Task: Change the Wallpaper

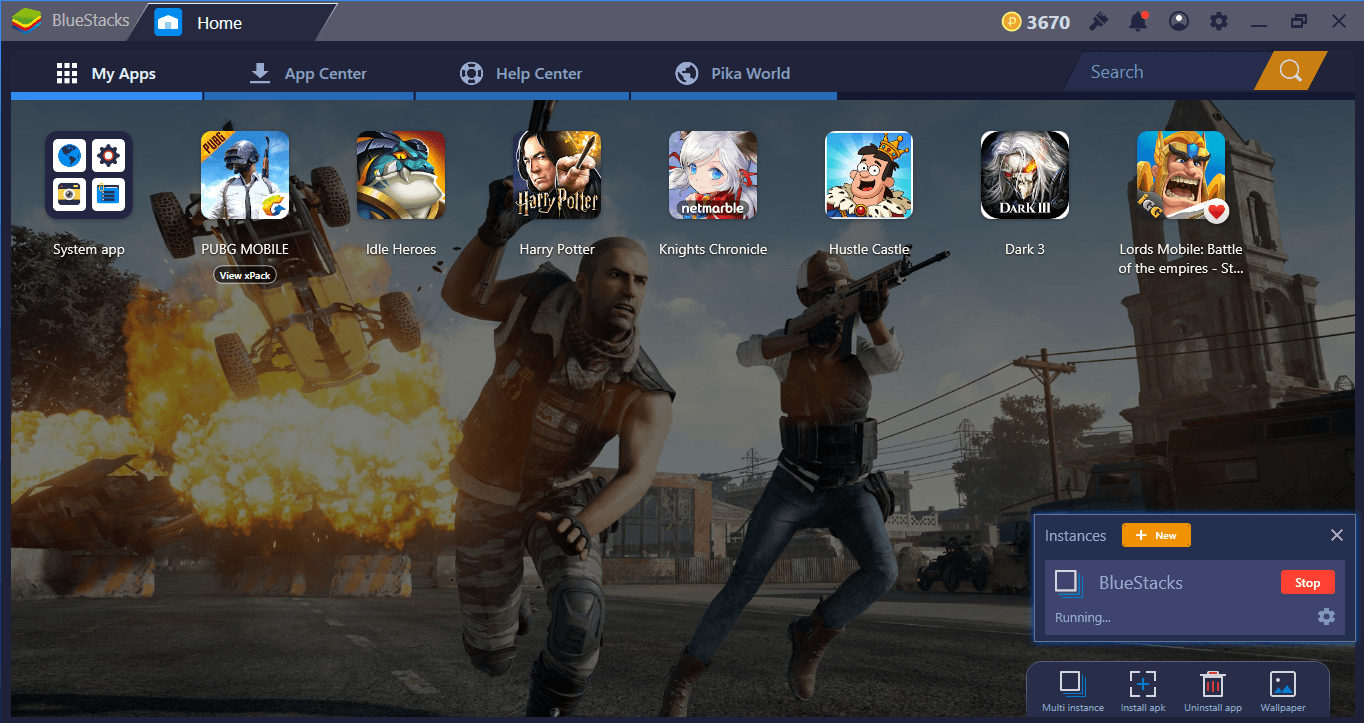Action: click(x=1282, y=692)
